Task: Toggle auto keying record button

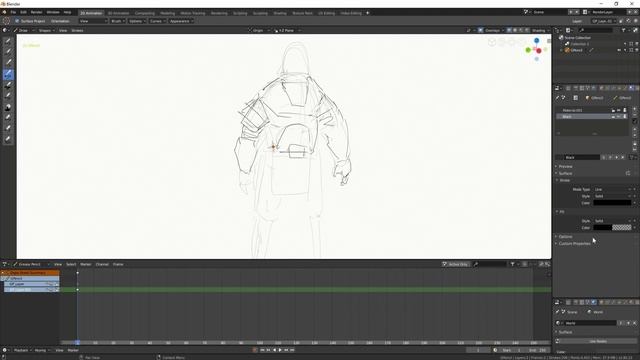Action: point(255,350)
